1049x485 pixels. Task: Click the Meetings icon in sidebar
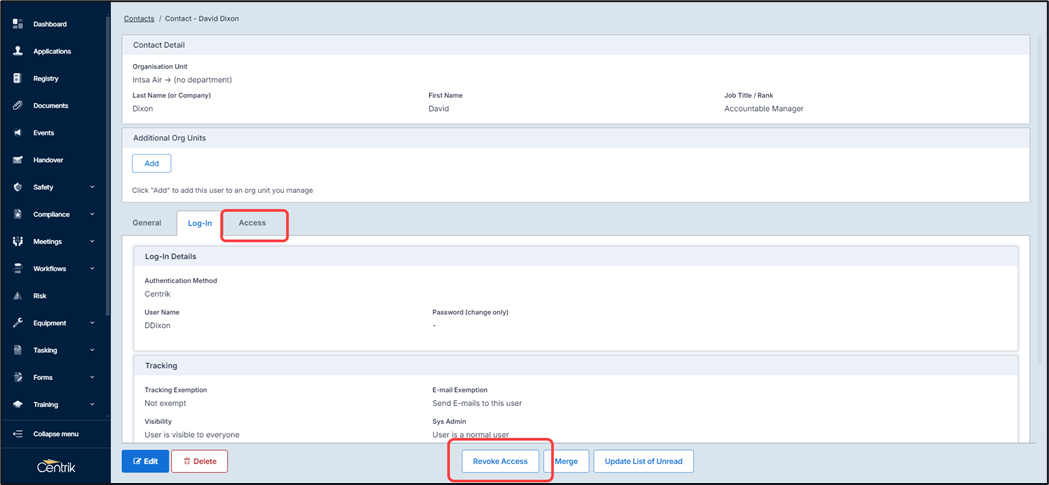pos(18,241)
